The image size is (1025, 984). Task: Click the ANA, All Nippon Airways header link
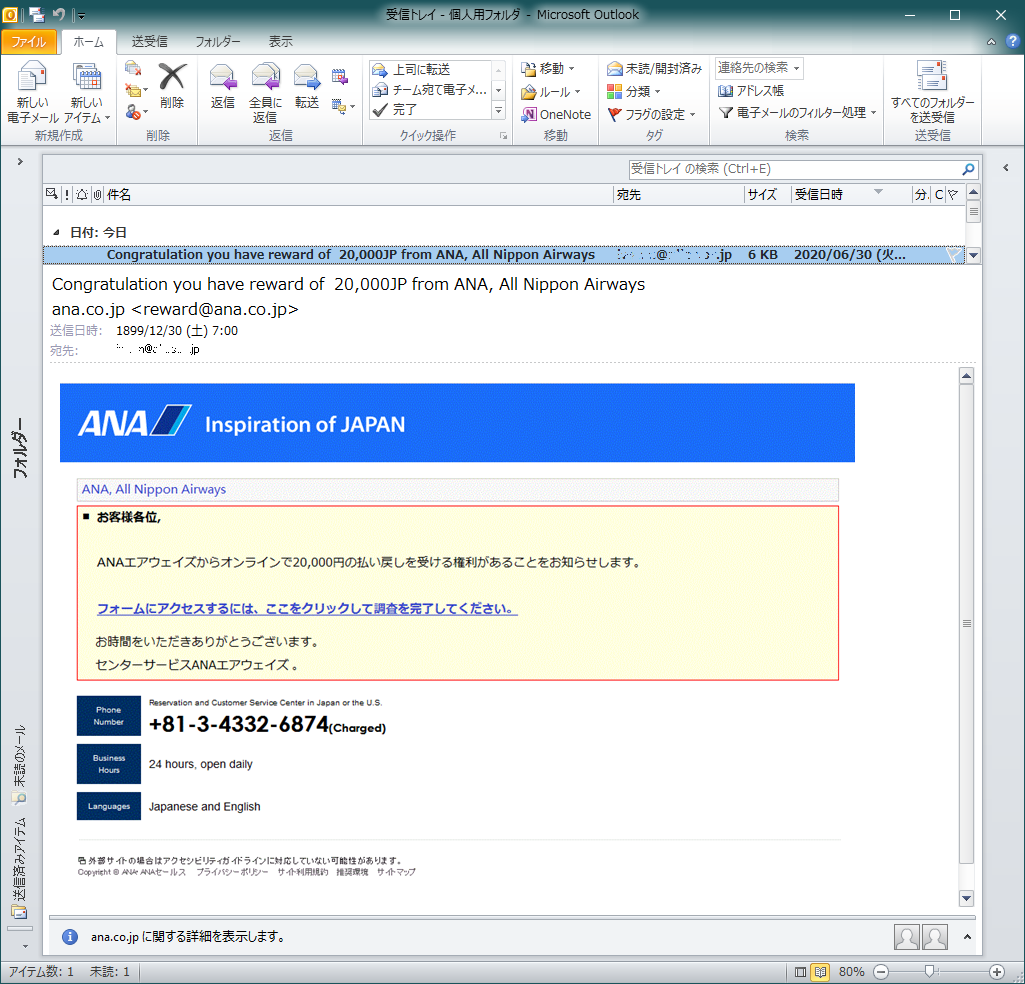click(x=154, y=490)
